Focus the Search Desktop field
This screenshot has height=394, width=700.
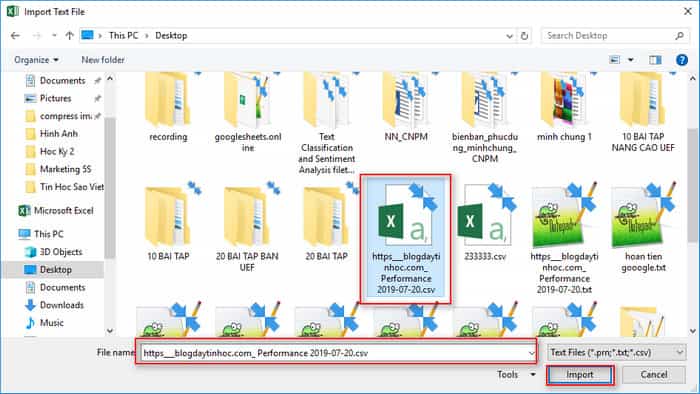609,36
